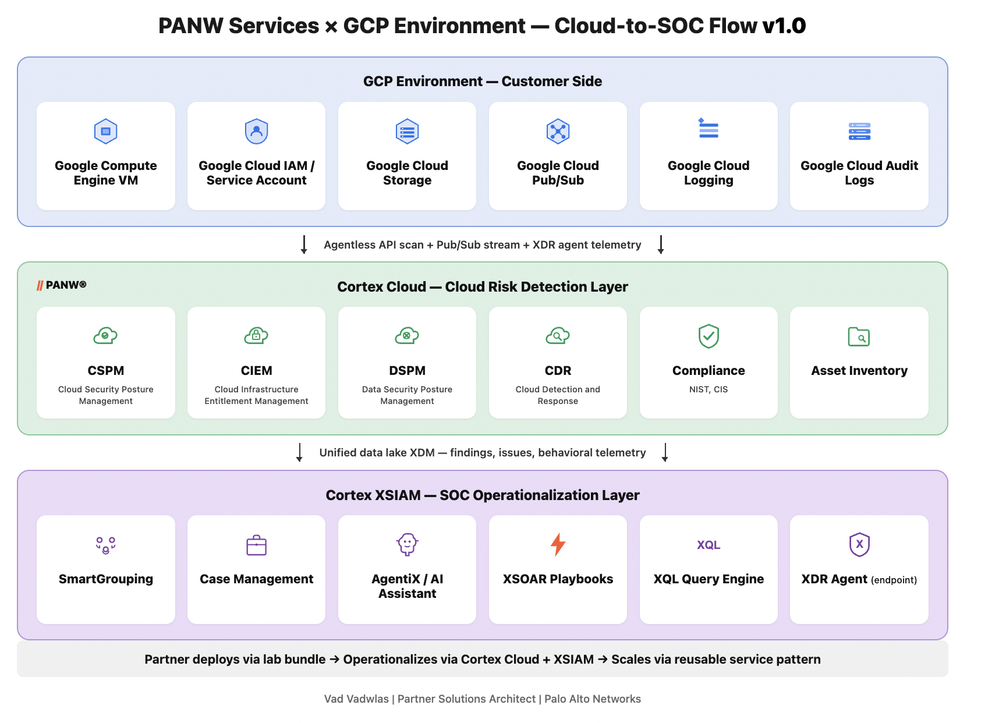Click the "XQL Query Engine" label

pyautogui.click(x=708, y=579)
